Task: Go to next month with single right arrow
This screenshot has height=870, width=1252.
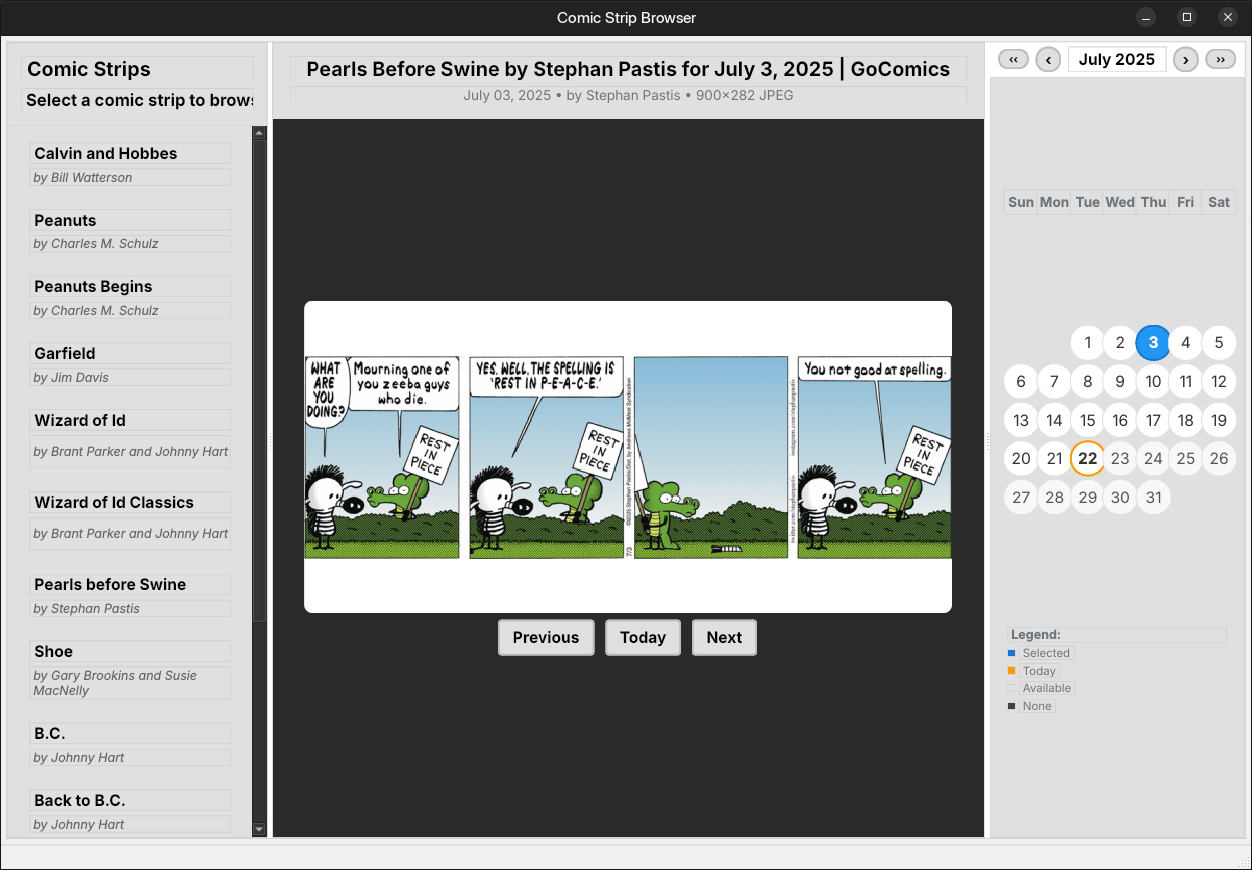Action: (x=1185, y=60)
